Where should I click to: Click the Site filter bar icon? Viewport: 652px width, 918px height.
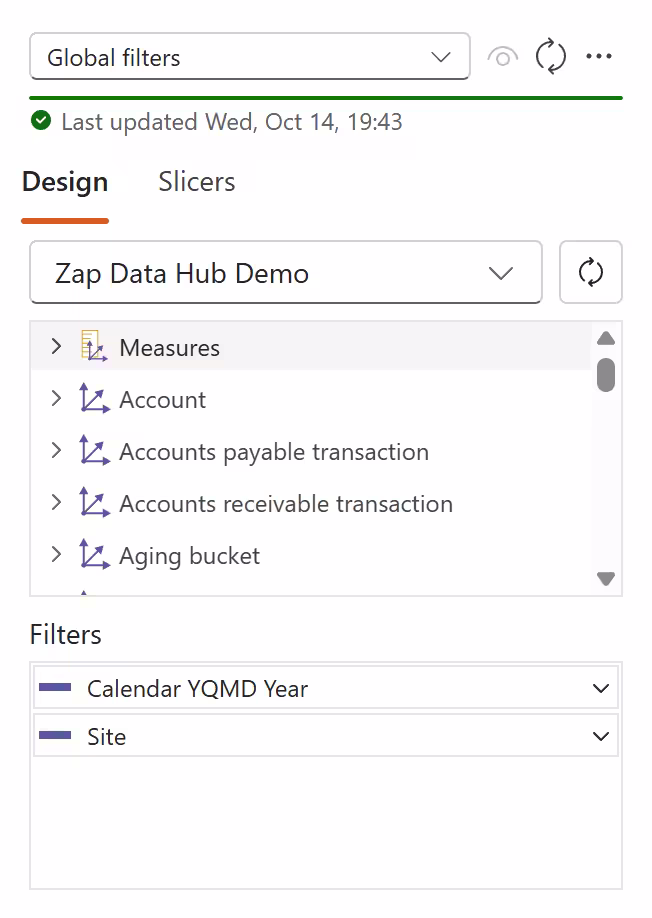[55, 735]
